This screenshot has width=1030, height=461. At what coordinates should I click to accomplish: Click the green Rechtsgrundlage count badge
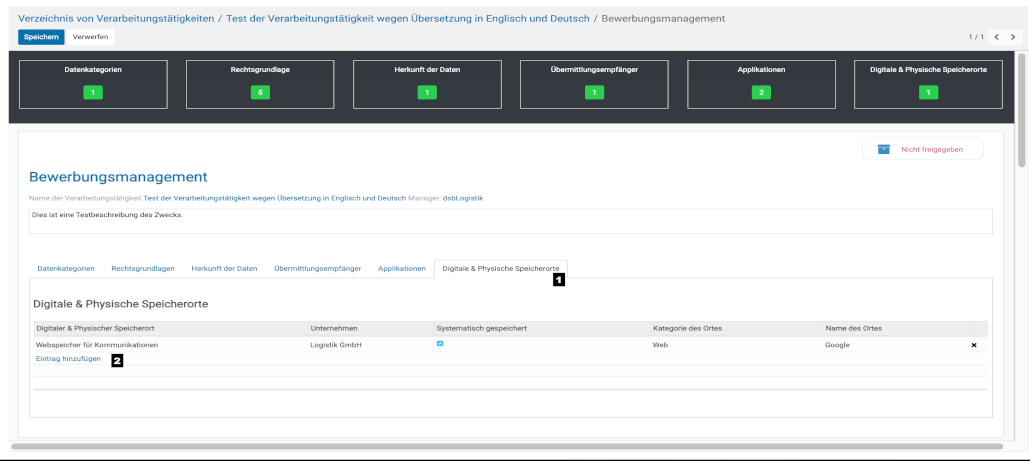tap(260, 93)
